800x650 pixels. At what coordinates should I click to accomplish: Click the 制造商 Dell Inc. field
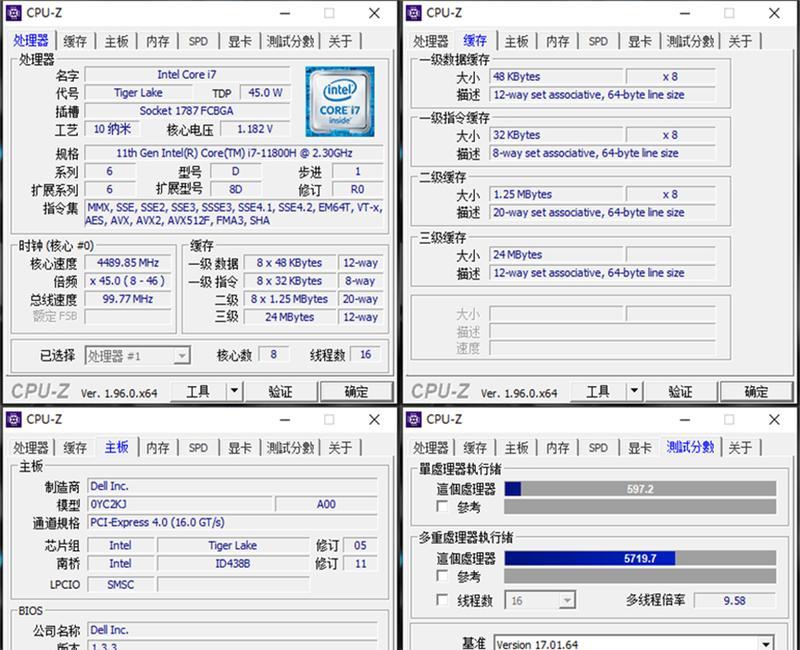pos(233,486)
